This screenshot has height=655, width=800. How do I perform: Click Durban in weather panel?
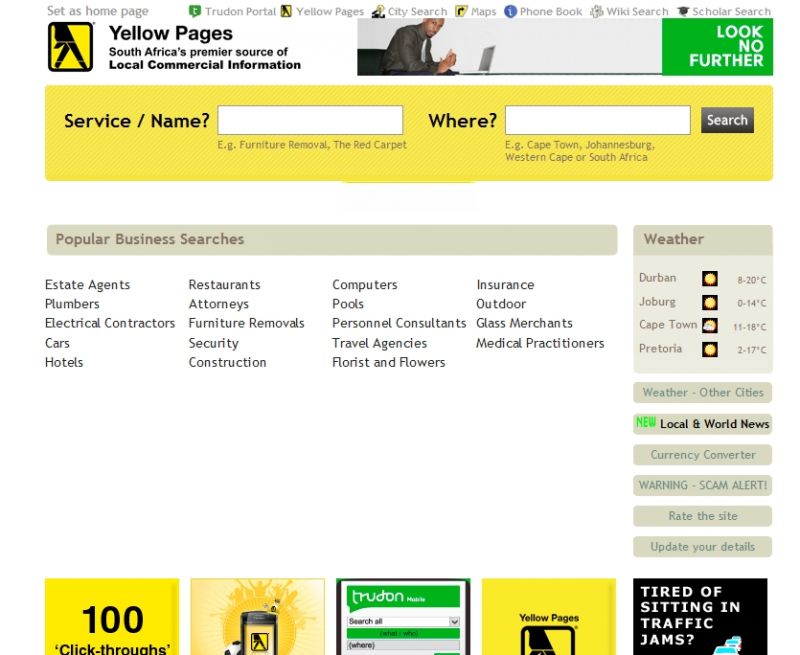[x=657, y=278]
